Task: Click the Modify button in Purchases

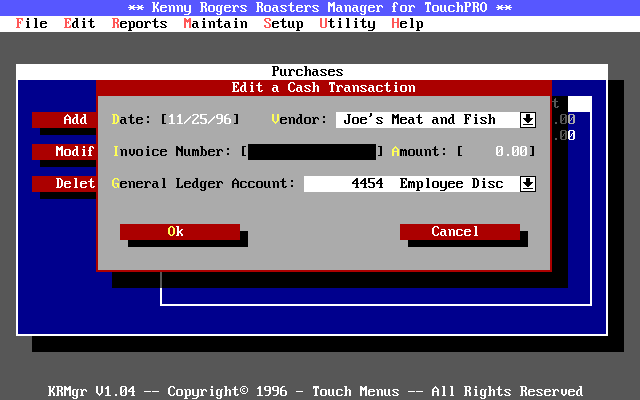Action: click(64, 152)
